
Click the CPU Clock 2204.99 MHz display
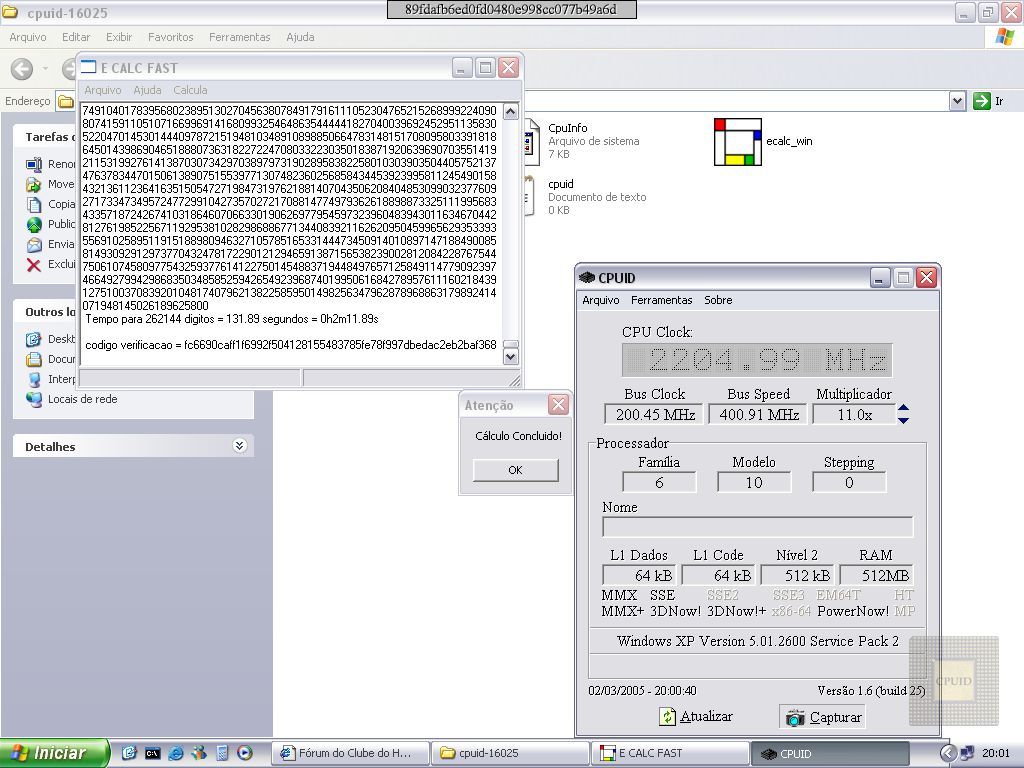click(757, 360)
